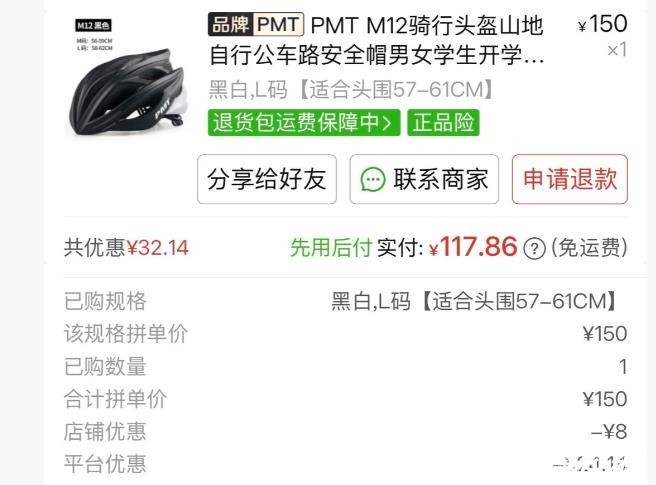
Task: Tap the ¥150 price at top right
Action: (x=602, y=24)
